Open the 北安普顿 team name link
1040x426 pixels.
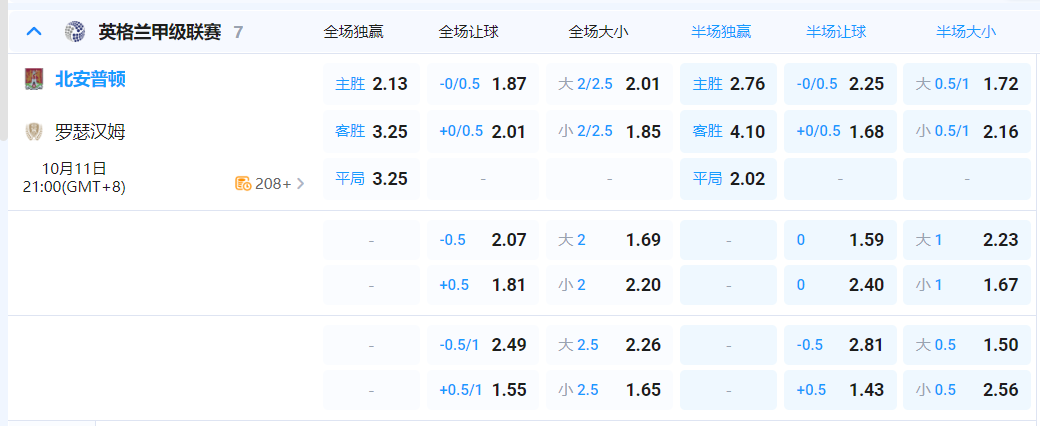(90, 79)
